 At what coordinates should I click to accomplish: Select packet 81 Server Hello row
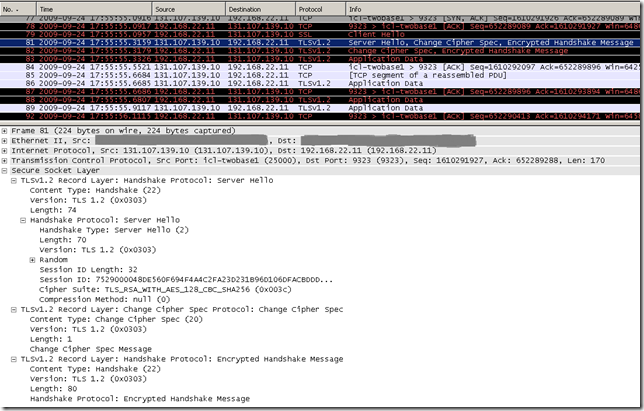320,43
